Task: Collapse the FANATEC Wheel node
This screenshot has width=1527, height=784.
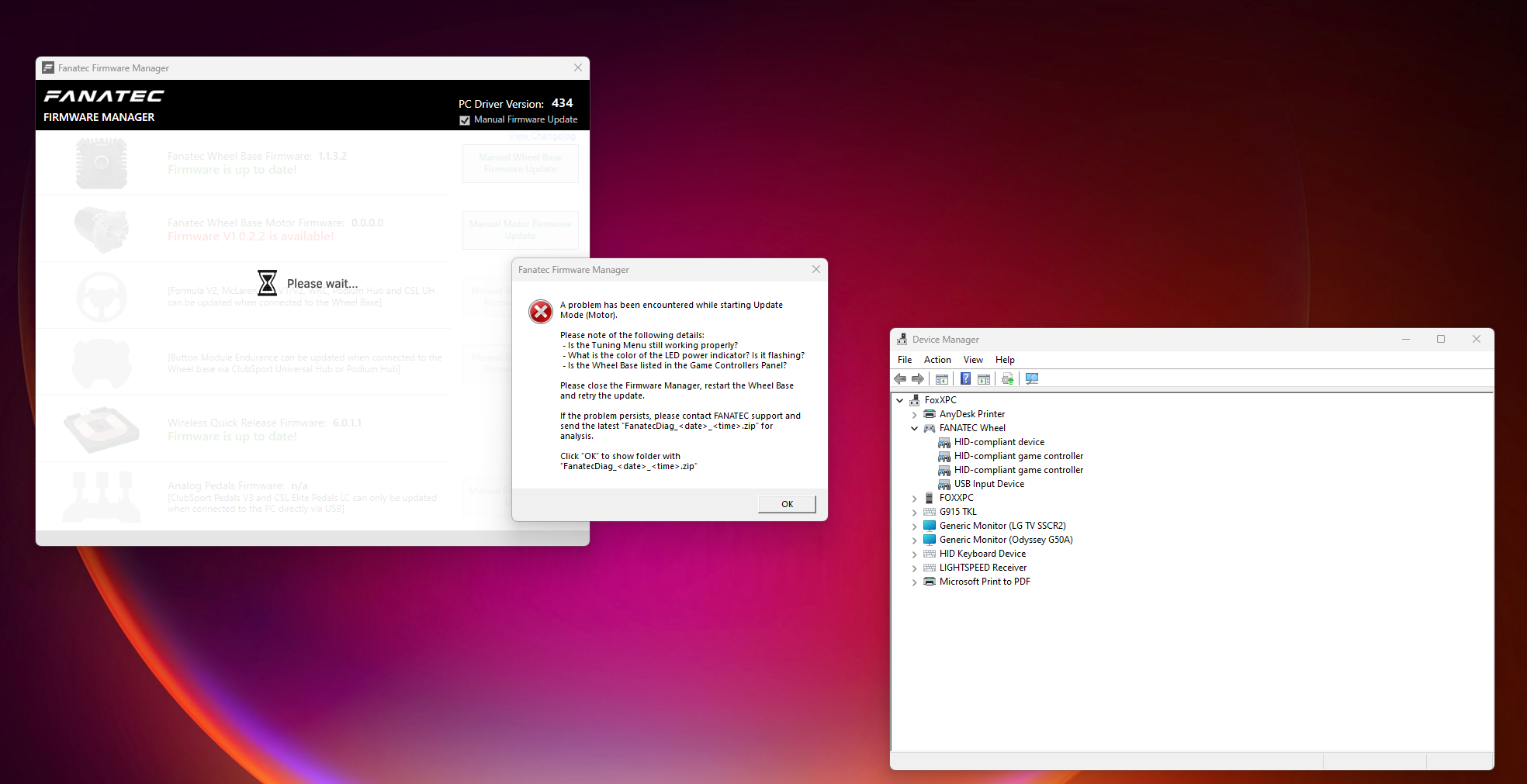Action: click(915, 429)
